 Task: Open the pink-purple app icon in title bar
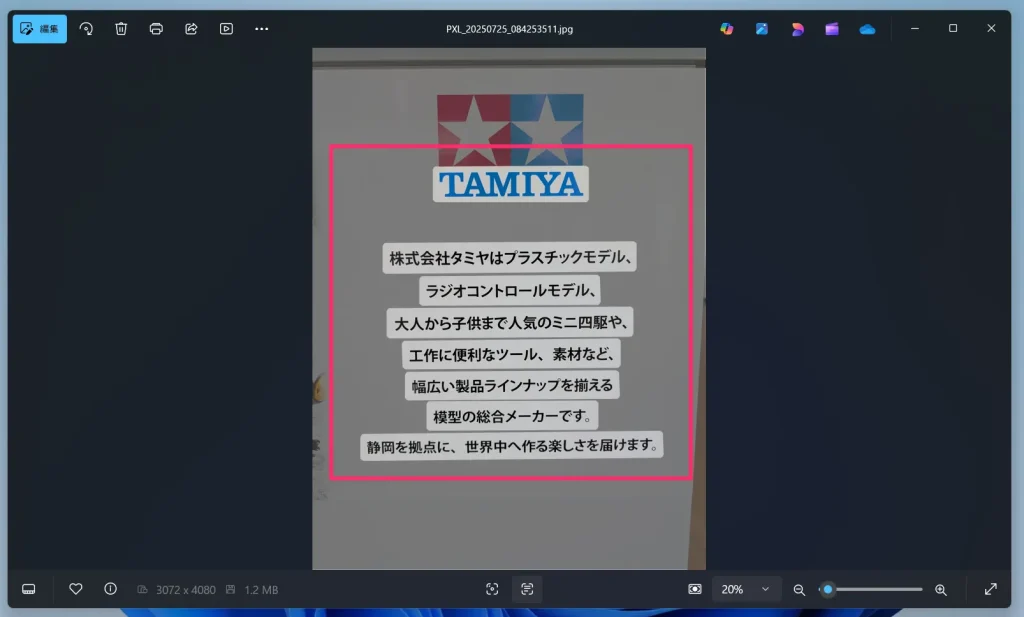coord(797,29)
